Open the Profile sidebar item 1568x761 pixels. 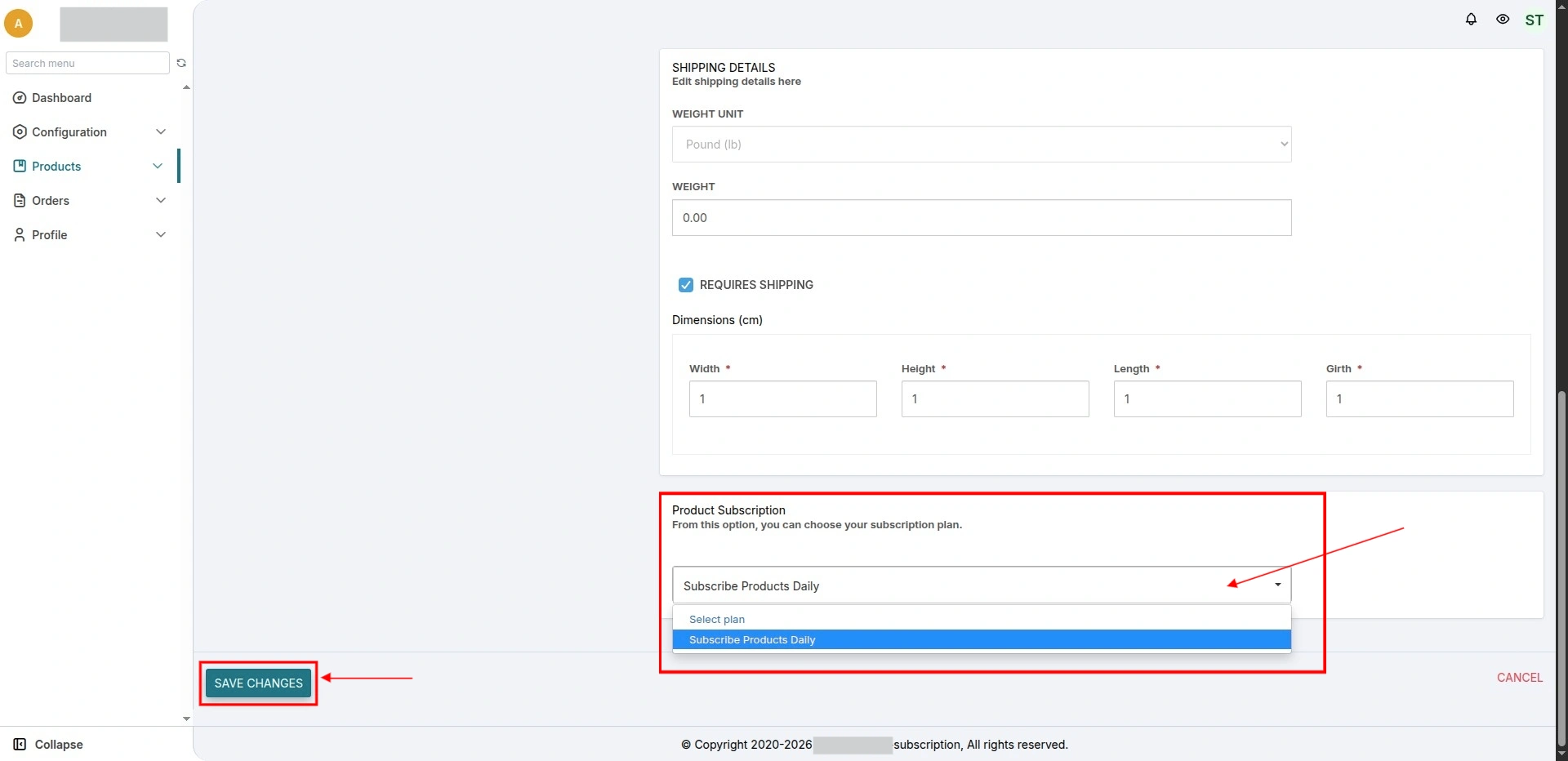tap(49, 235)
